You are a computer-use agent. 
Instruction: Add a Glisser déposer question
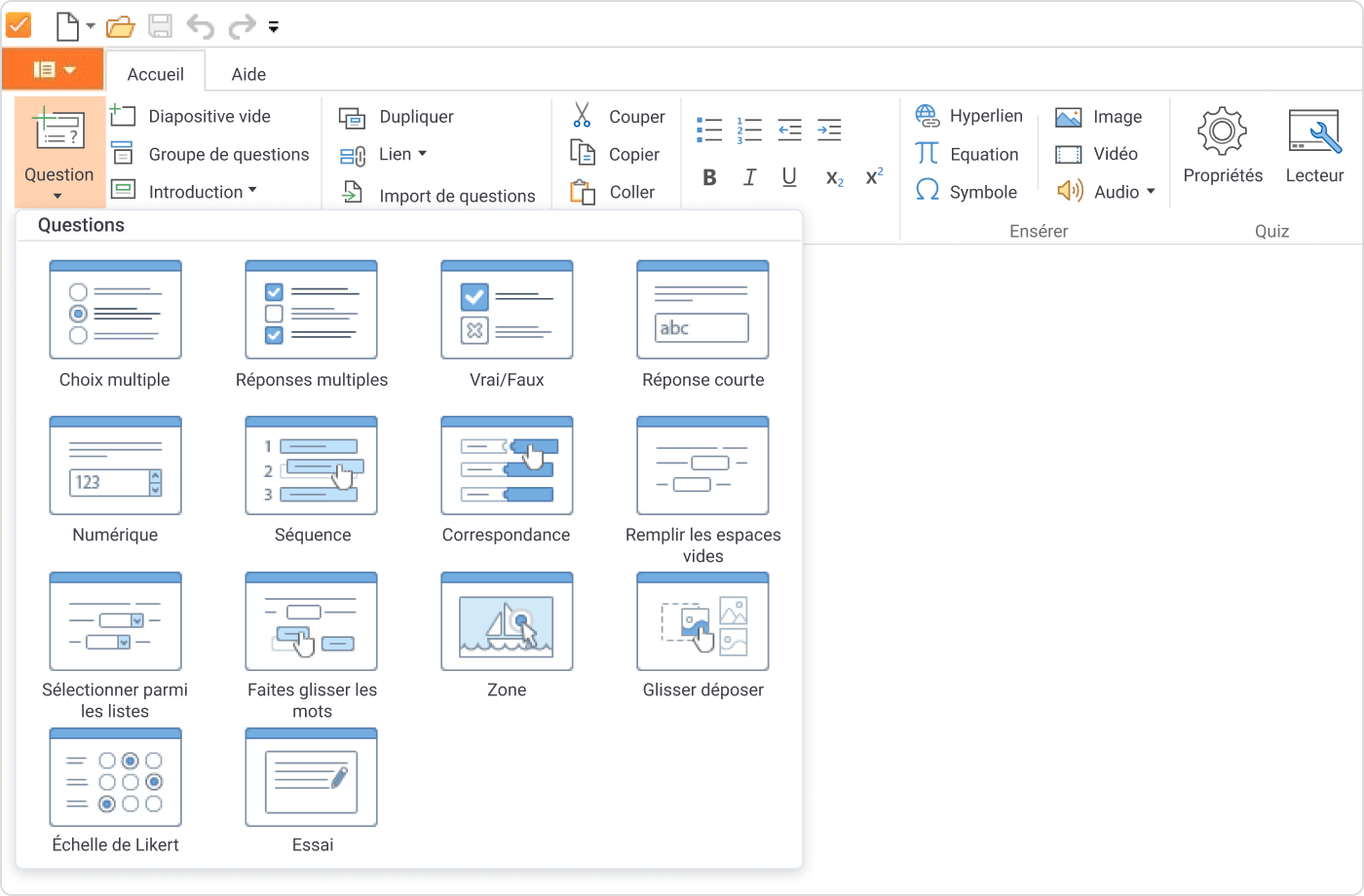[x=702, y=636]
